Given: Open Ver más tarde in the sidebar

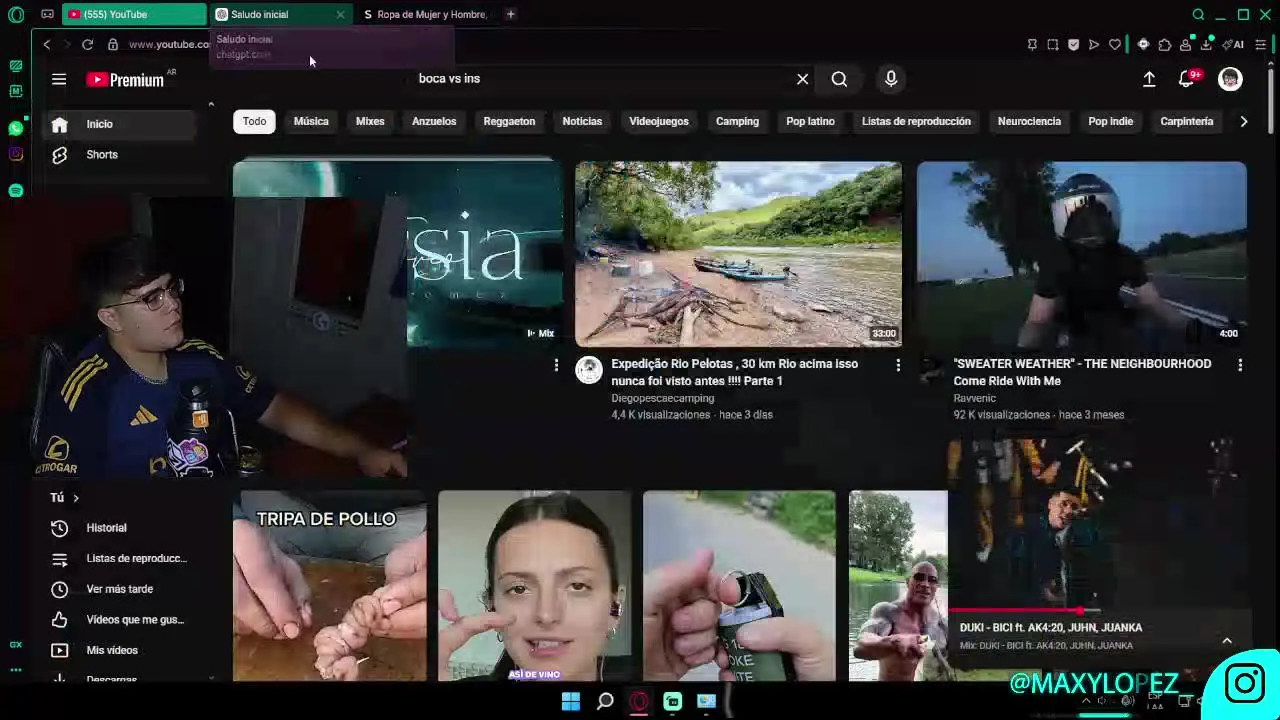Looking at the screenshot, I should click(120, 589).
